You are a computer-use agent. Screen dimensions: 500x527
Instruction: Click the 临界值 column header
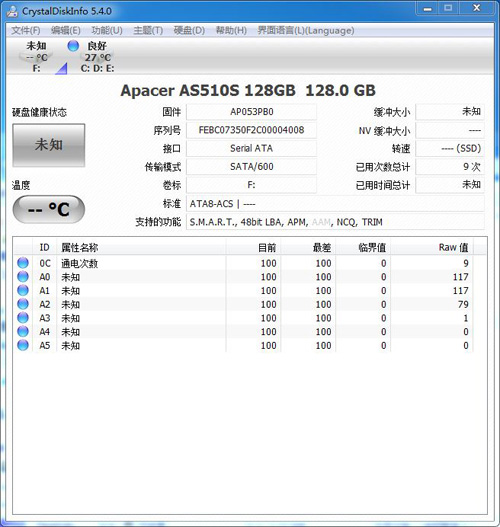point(363,248)
